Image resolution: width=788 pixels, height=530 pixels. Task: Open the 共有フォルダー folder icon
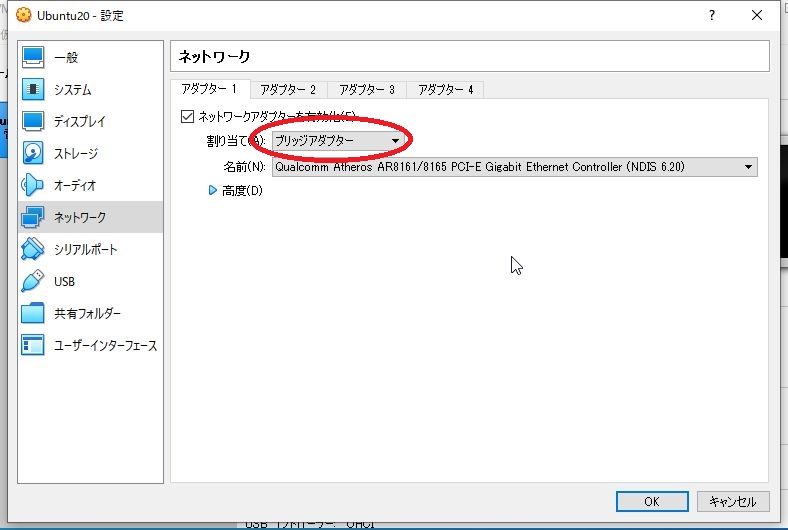click(33, 313)
